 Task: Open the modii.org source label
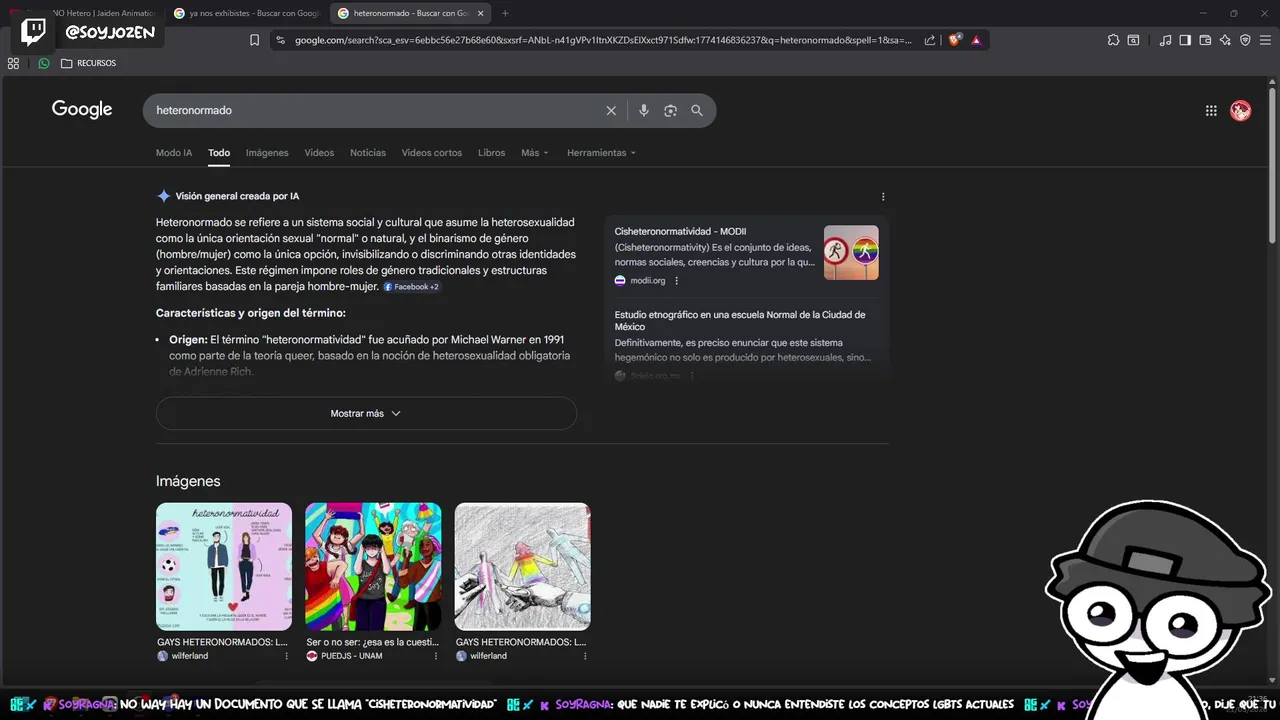648,281
